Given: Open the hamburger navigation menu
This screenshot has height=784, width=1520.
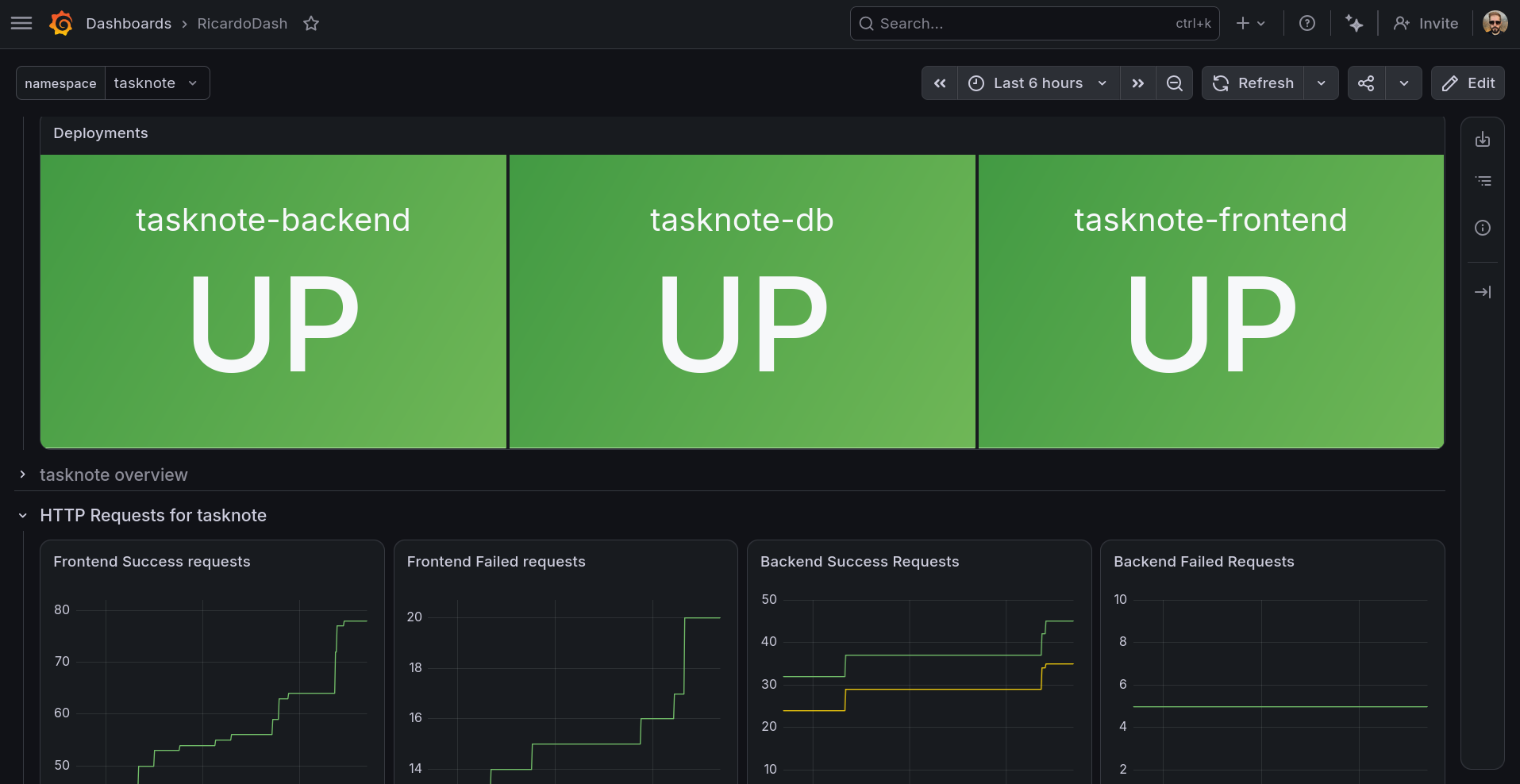Looking at the screenshot, I should point(21,23).
